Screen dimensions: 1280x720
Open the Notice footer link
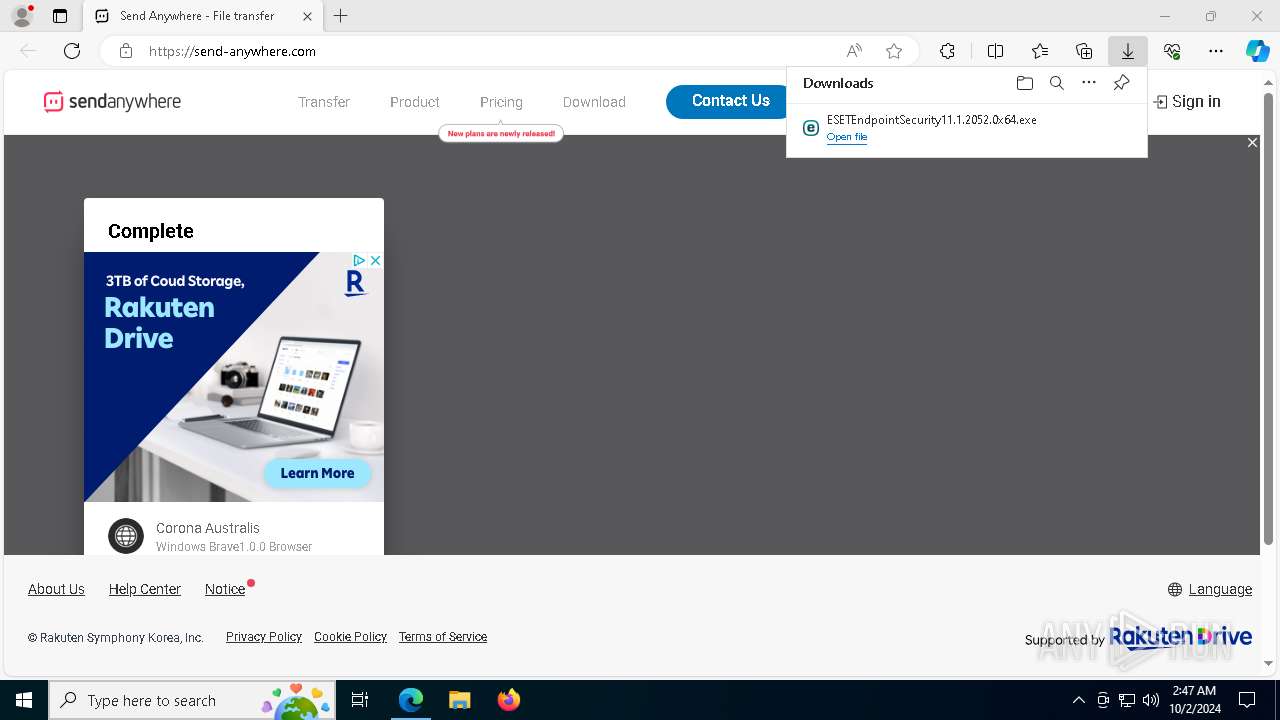click(x=225, y=589)
